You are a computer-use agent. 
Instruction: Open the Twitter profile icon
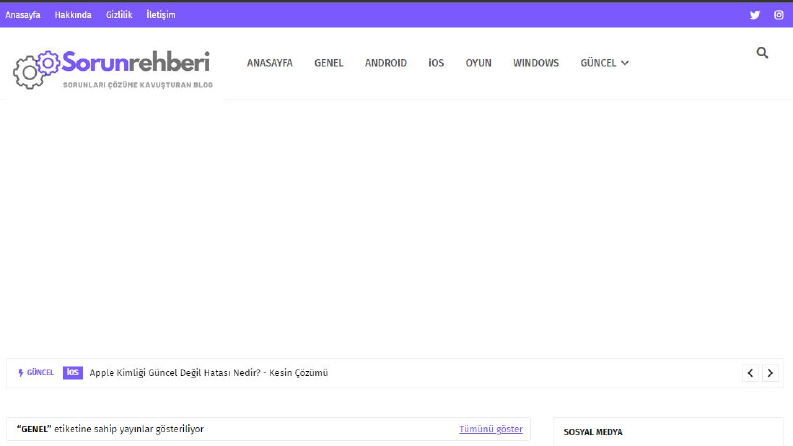click(x=755, y=15)
